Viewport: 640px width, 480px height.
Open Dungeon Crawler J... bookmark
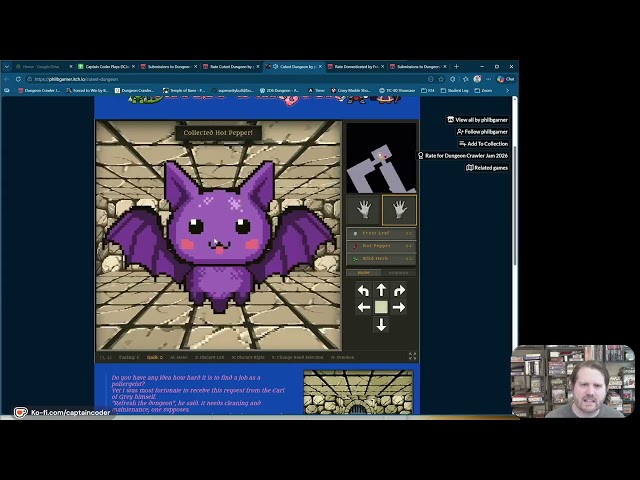click(x=39, y=91)
